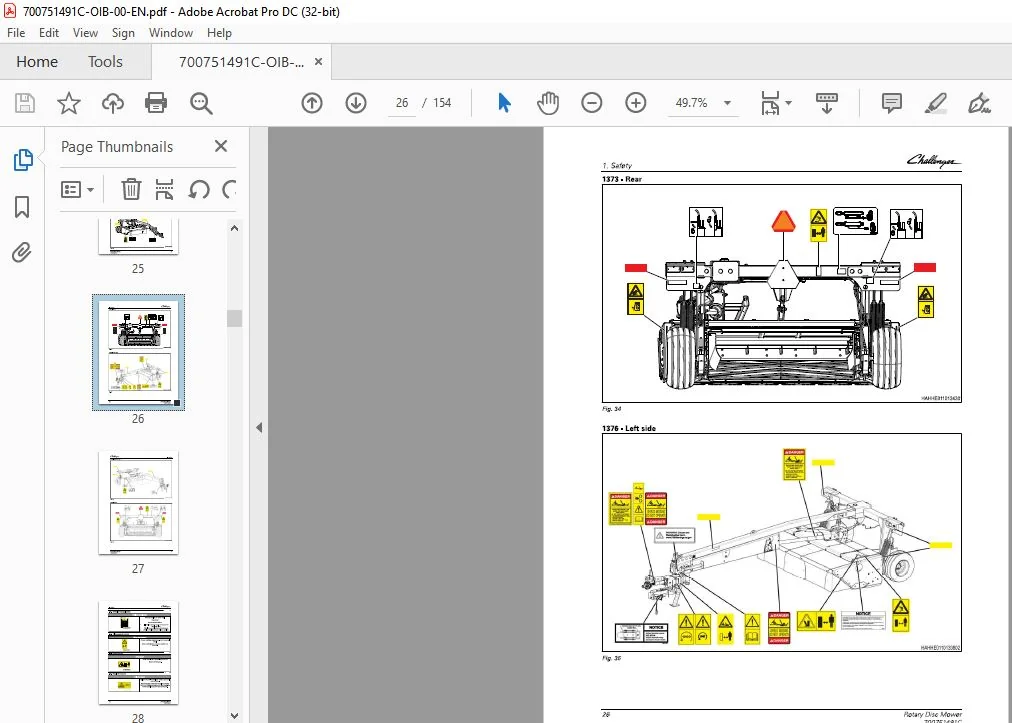Click the thumbnails scrollbar handle
The width and height of the screenshot is (1012, 723).
coord(235,318)
